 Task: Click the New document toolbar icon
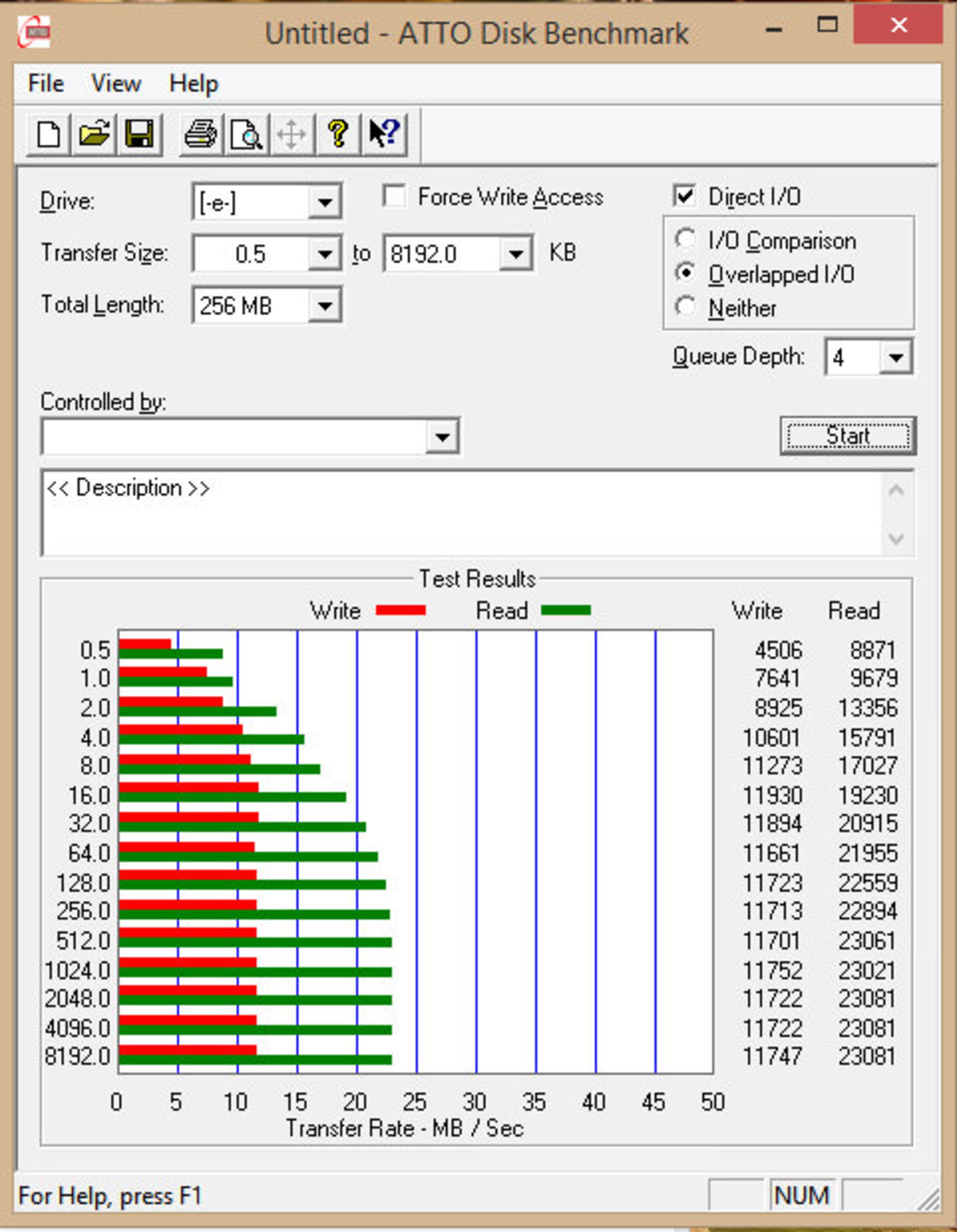point(48,135)
